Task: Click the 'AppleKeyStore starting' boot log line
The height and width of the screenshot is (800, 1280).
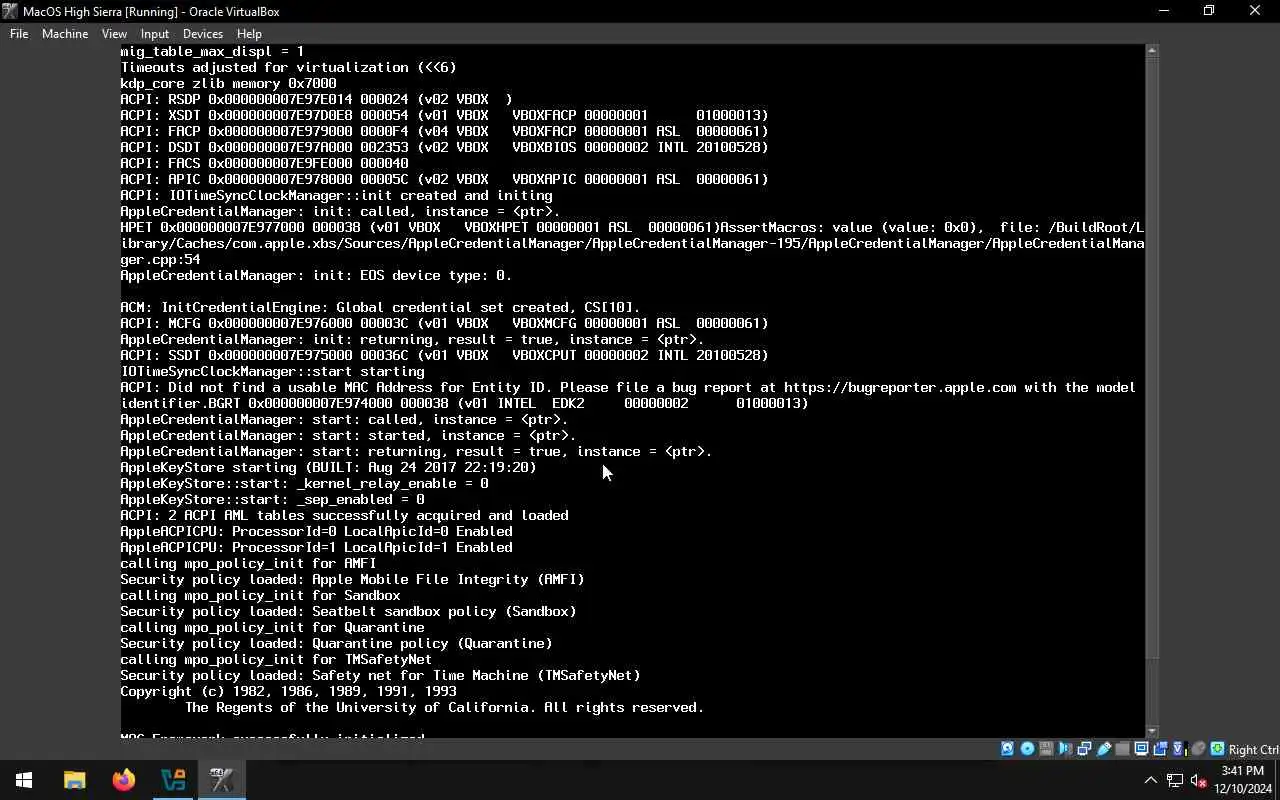Action: pos(328,467)
